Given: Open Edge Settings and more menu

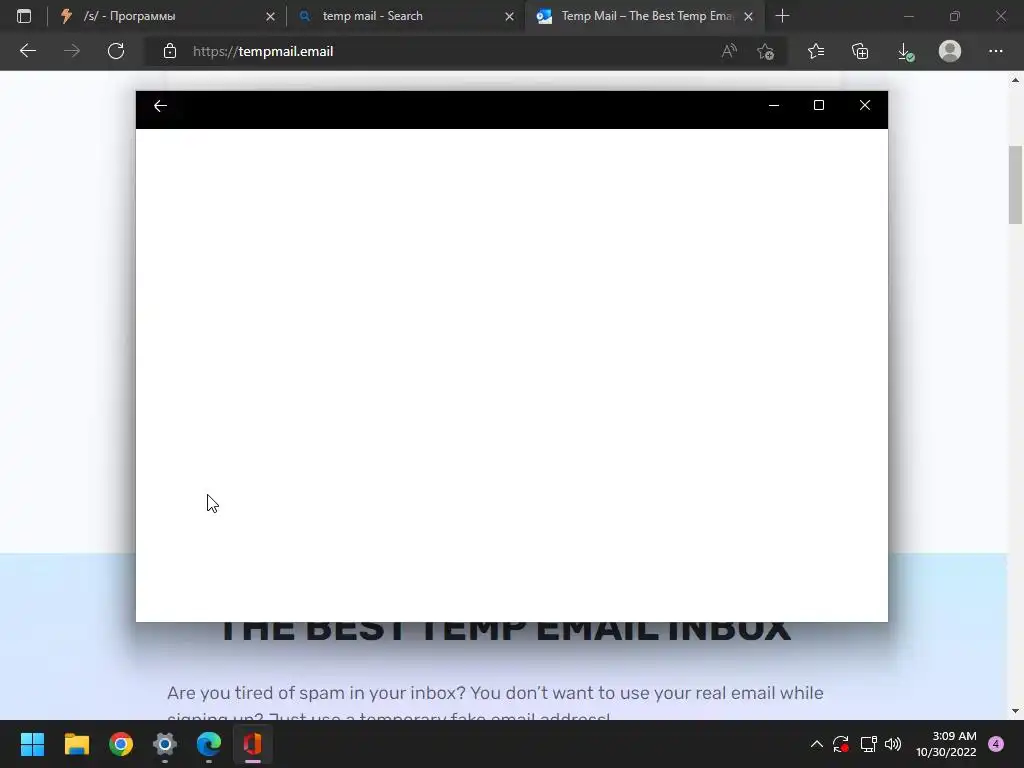Looking at the screenshot, I should coord(995,51).
